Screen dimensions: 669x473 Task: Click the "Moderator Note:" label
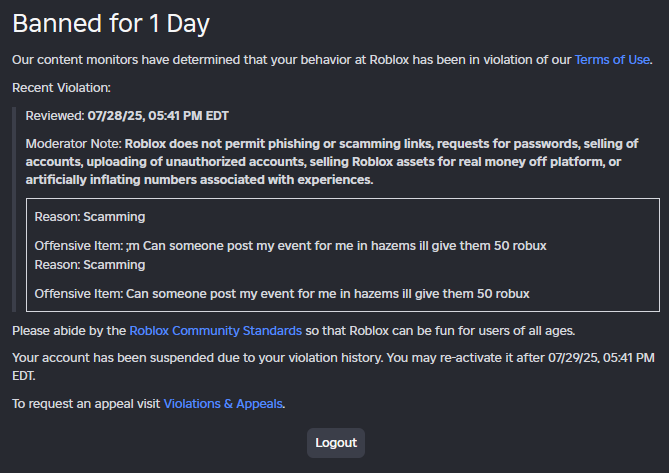pyautogui.click(x=74, y=144)
